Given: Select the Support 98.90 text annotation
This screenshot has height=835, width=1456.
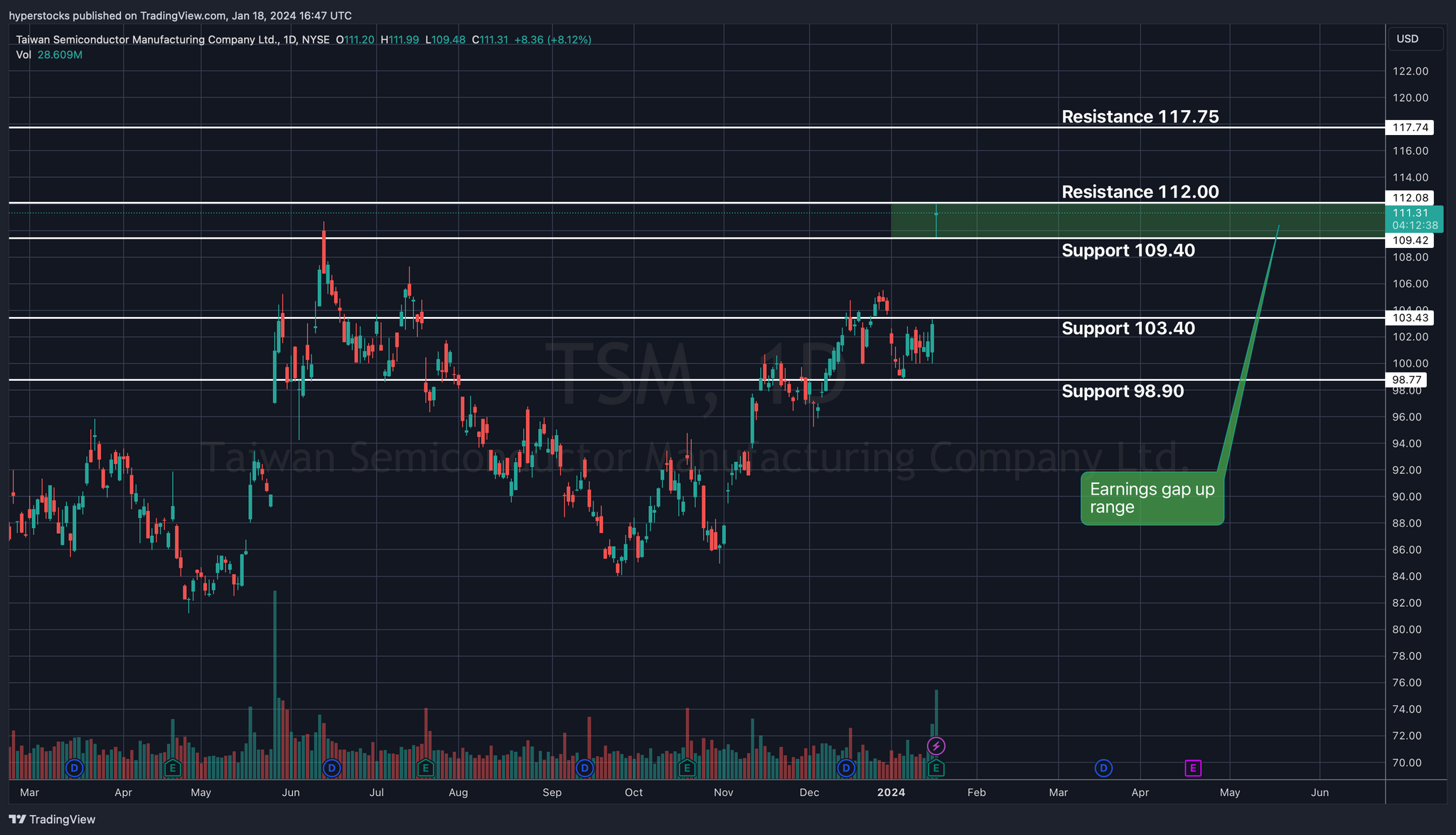Looking at the screenshot, I should [1123, 392].
